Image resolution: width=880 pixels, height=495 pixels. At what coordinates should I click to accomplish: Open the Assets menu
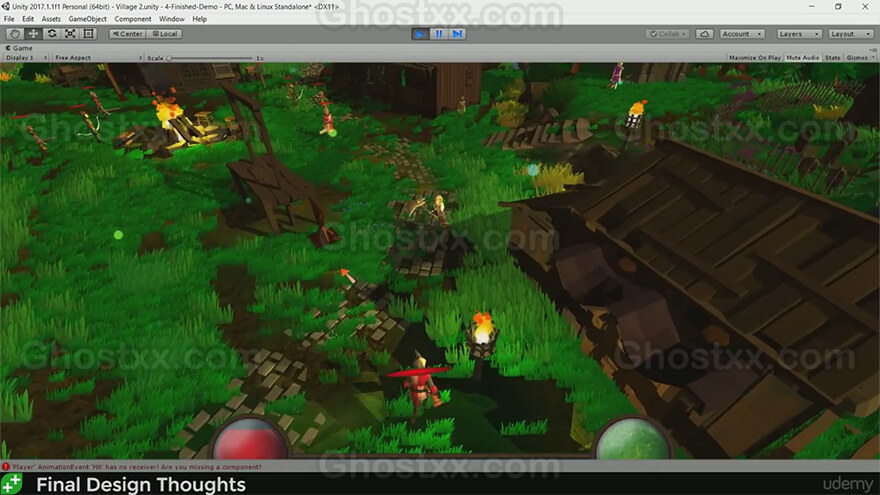click(x=51, y=19)
